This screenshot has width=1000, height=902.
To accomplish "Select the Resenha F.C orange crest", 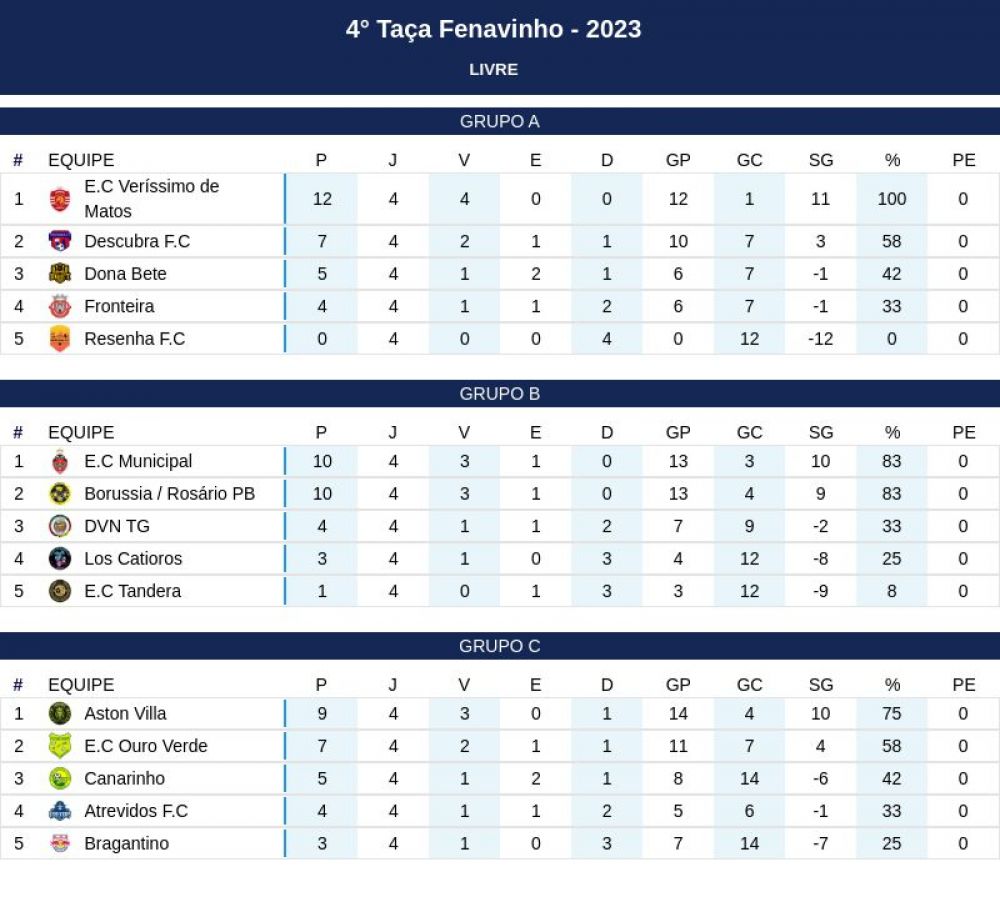I will tap(60, 339).
